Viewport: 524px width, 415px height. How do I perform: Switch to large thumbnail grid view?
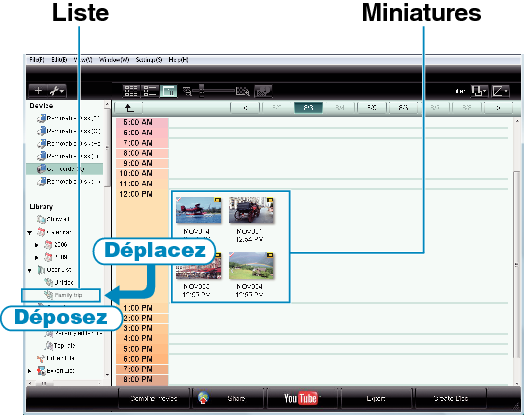tap(131, 91)
